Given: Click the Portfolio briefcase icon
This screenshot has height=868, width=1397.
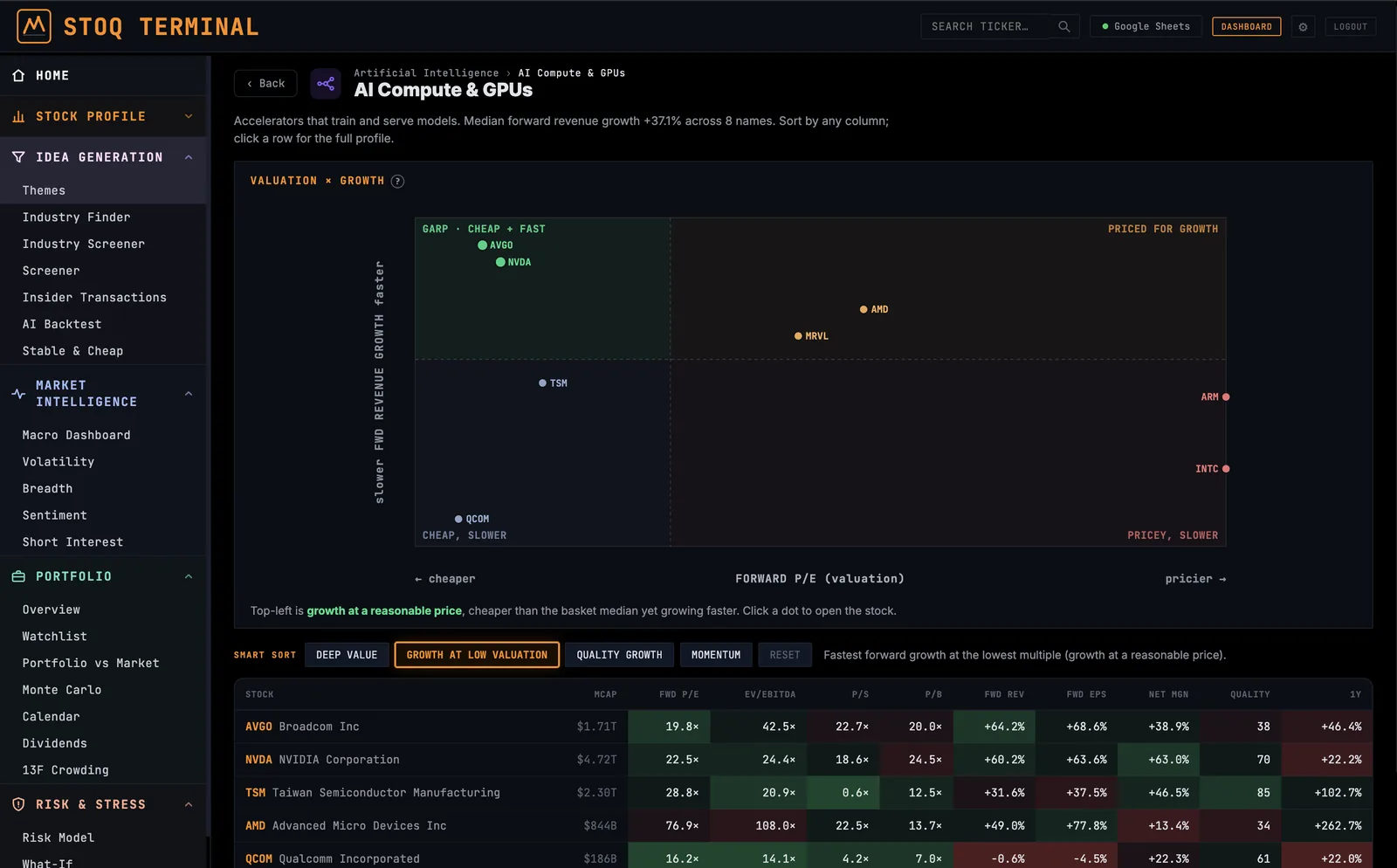Looking at the screenshot, I should coord(18,576).
